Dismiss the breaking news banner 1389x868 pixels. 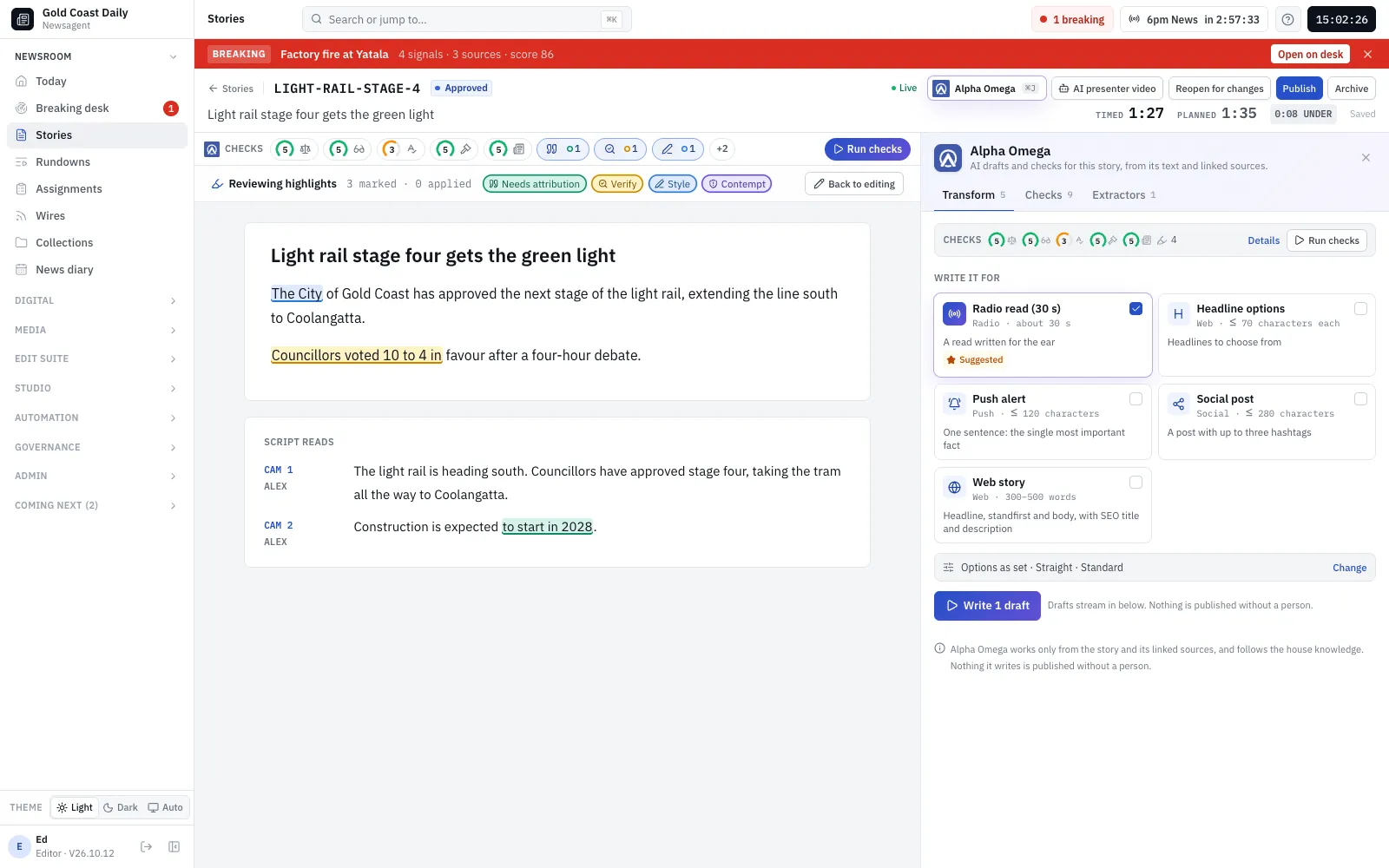coord(1368,54)
